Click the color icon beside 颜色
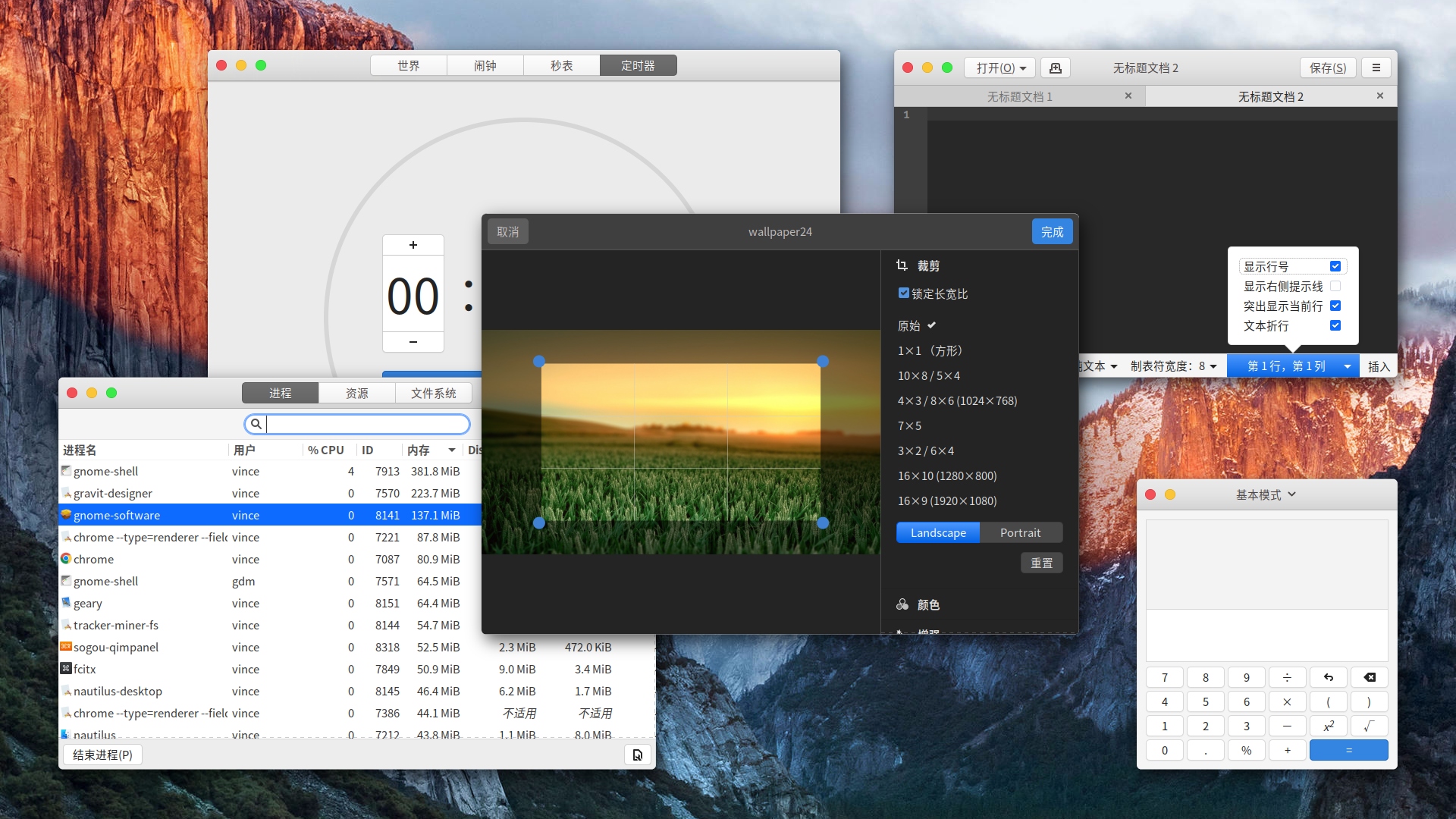 (x=902, y=604)
